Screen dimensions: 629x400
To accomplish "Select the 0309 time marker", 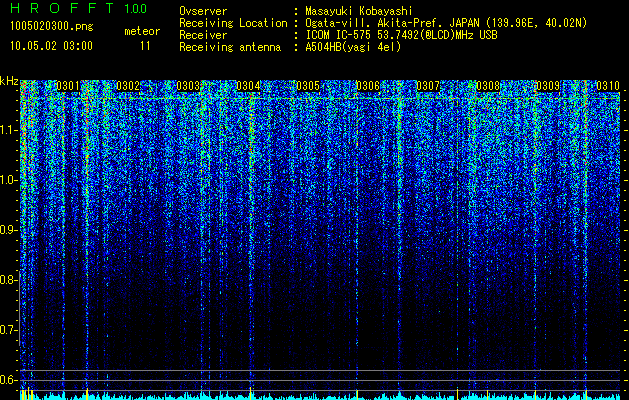I will tap(548, 86).
